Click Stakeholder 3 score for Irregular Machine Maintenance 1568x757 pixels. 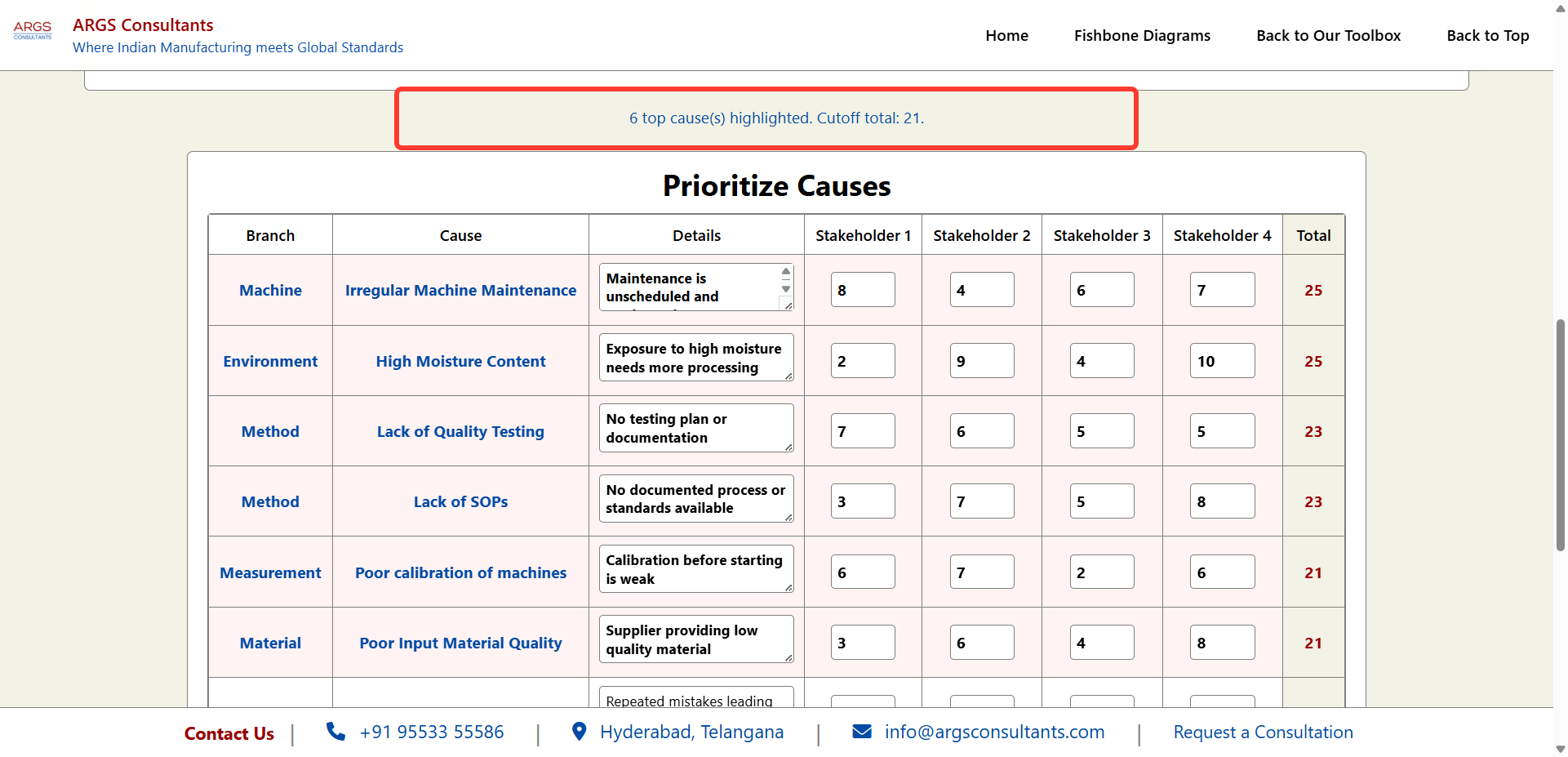(x=1102, y=290)
